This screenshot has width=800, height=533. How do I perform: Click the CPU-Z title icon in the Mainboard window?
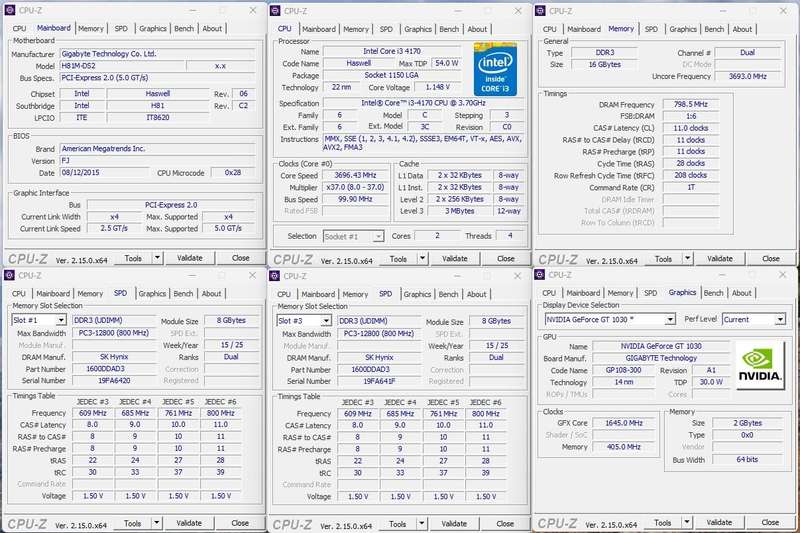click(10, 10)
